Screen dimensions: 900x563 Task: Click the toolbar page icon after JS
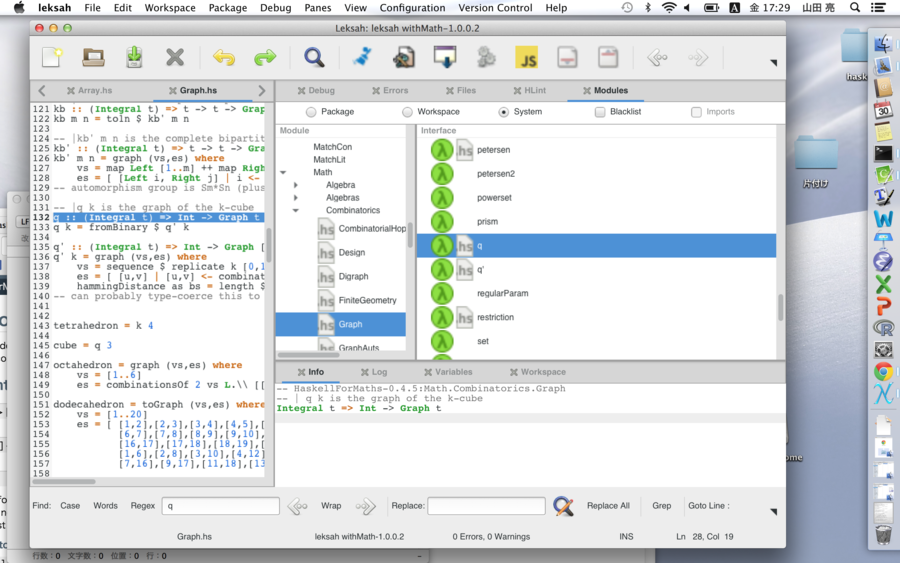point(567,57)
